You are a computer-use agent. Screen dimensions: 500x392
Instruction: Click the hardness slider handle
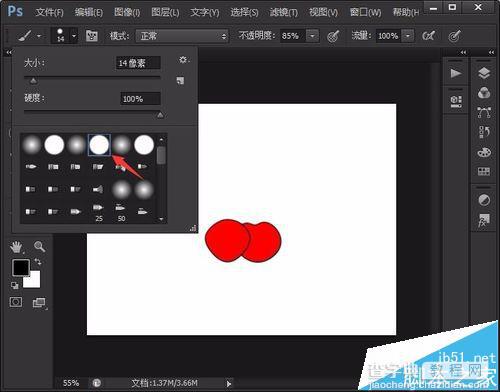(x=160, y=115)
